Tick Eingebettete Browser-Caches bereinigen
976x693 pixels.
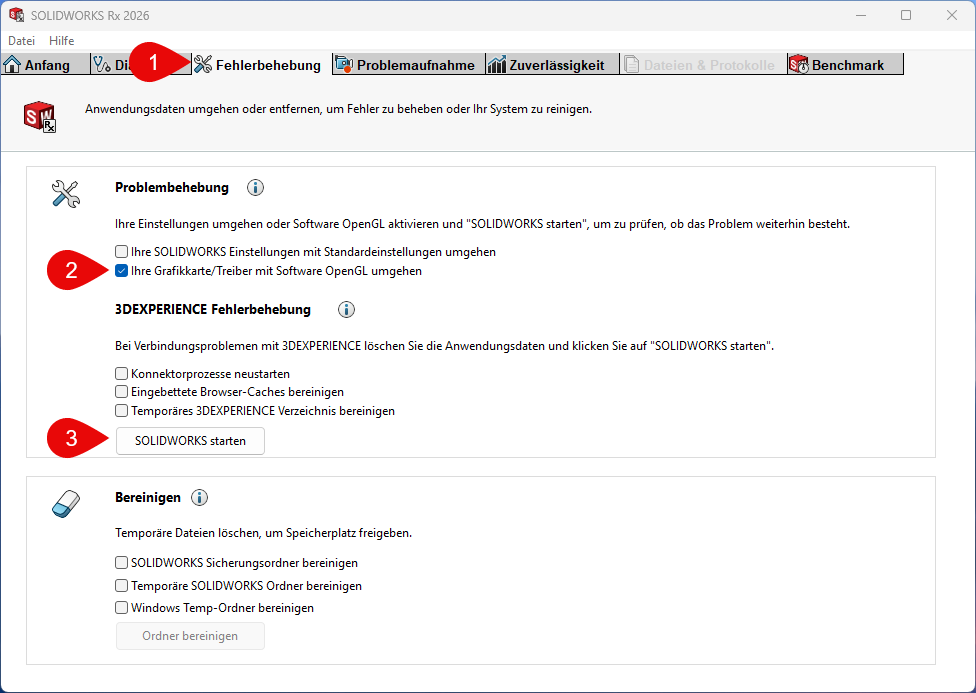122,392
